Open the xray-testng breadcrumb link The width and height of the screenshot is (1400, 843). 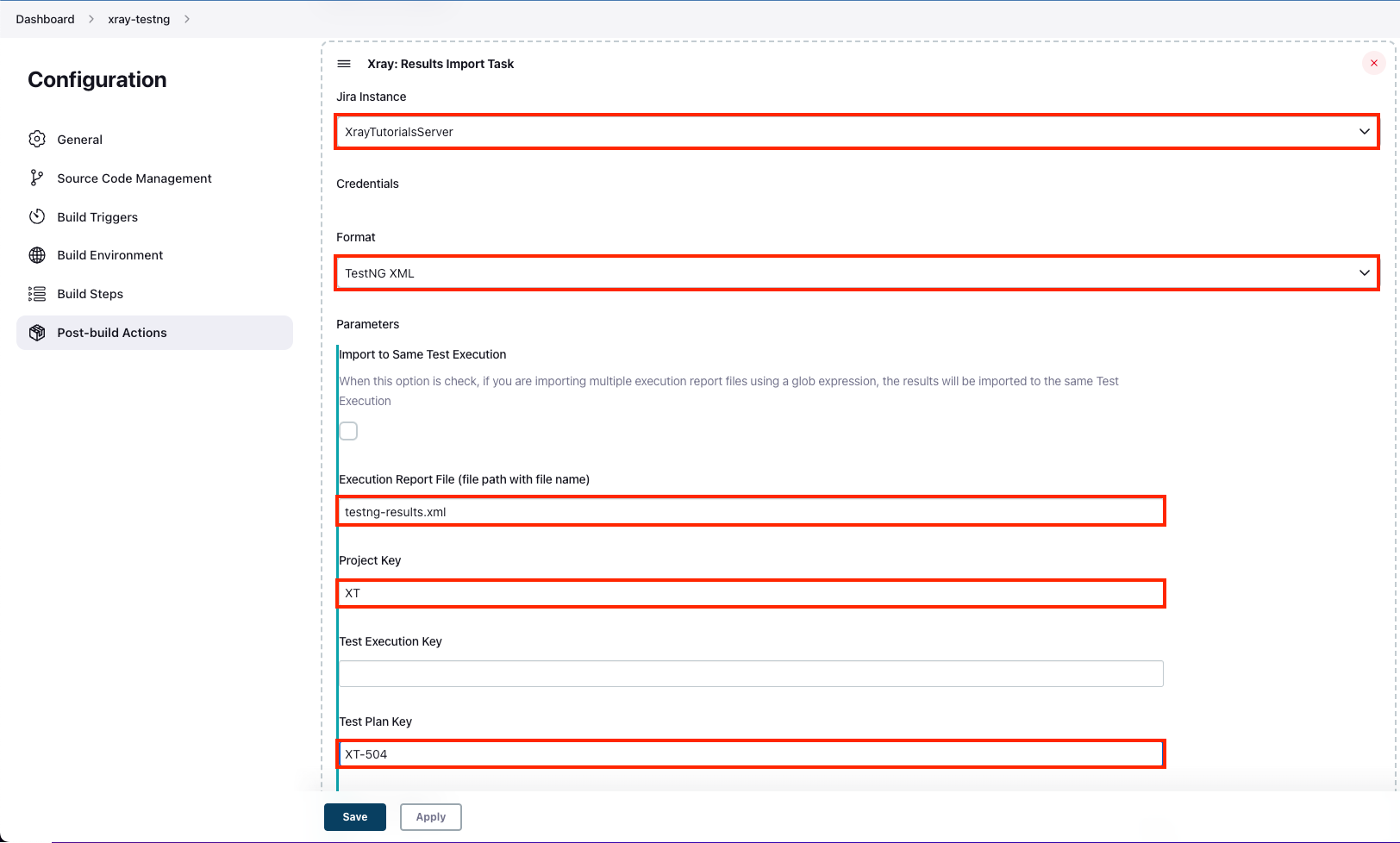139,19
